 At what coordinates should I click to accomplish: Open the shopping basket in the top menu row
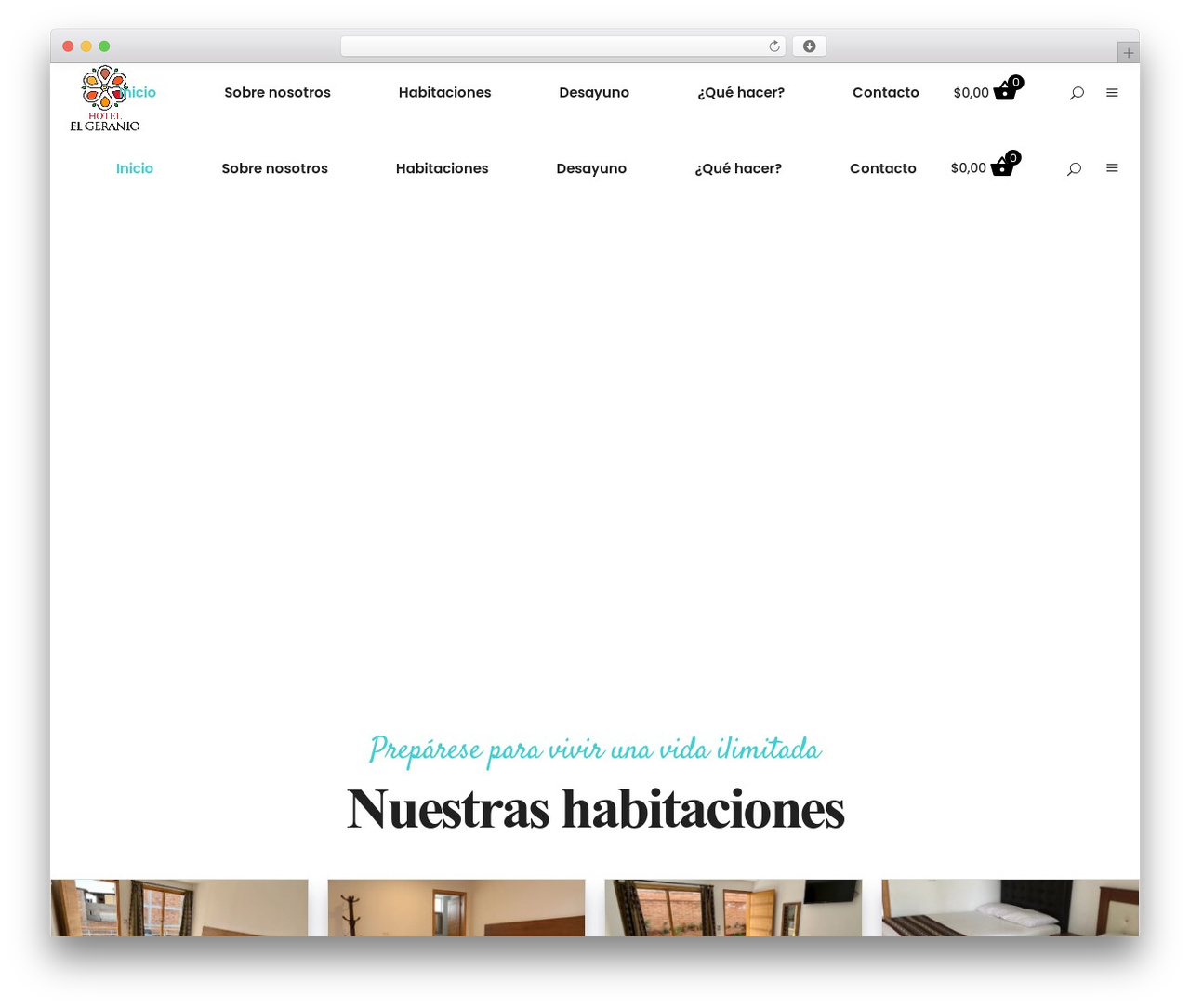(x=1008, y=89)
